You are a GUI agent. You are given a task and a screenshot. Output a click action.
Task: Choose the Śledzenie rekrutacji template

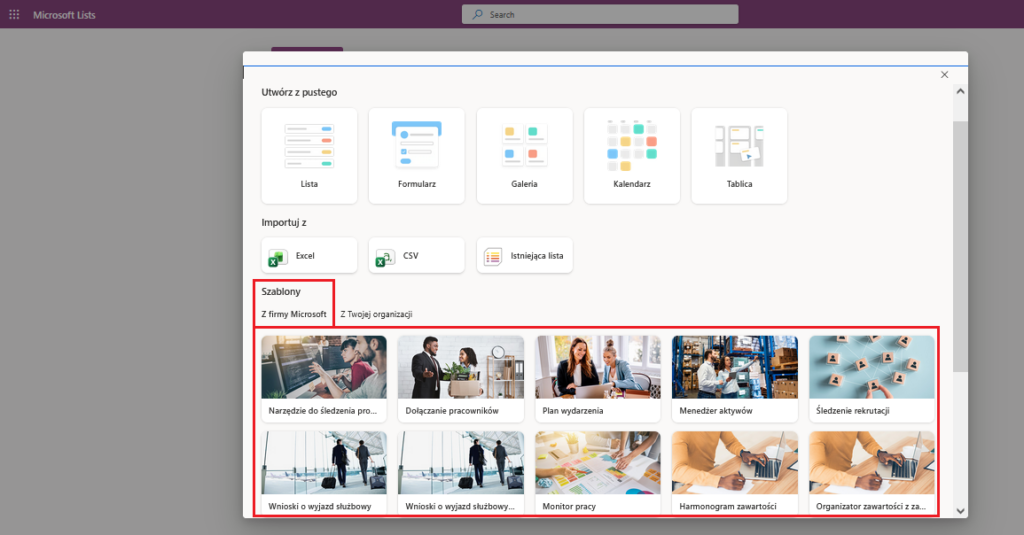point(871,379)
